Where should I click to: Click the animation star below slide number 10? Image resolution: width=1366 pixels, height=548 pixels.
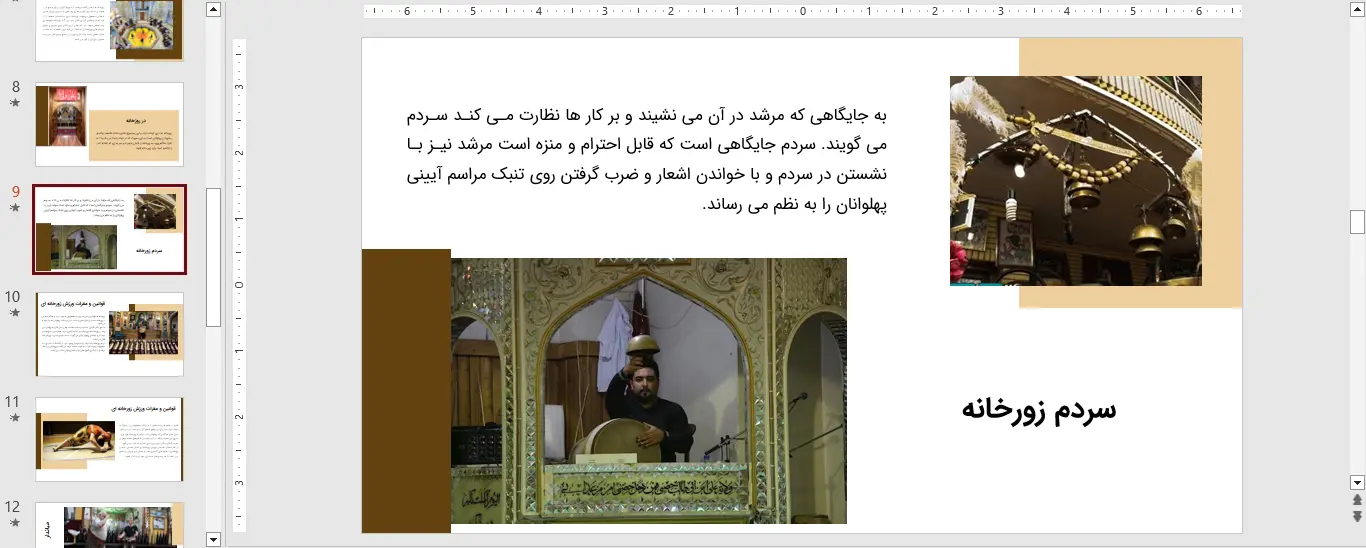coord(14,312)
